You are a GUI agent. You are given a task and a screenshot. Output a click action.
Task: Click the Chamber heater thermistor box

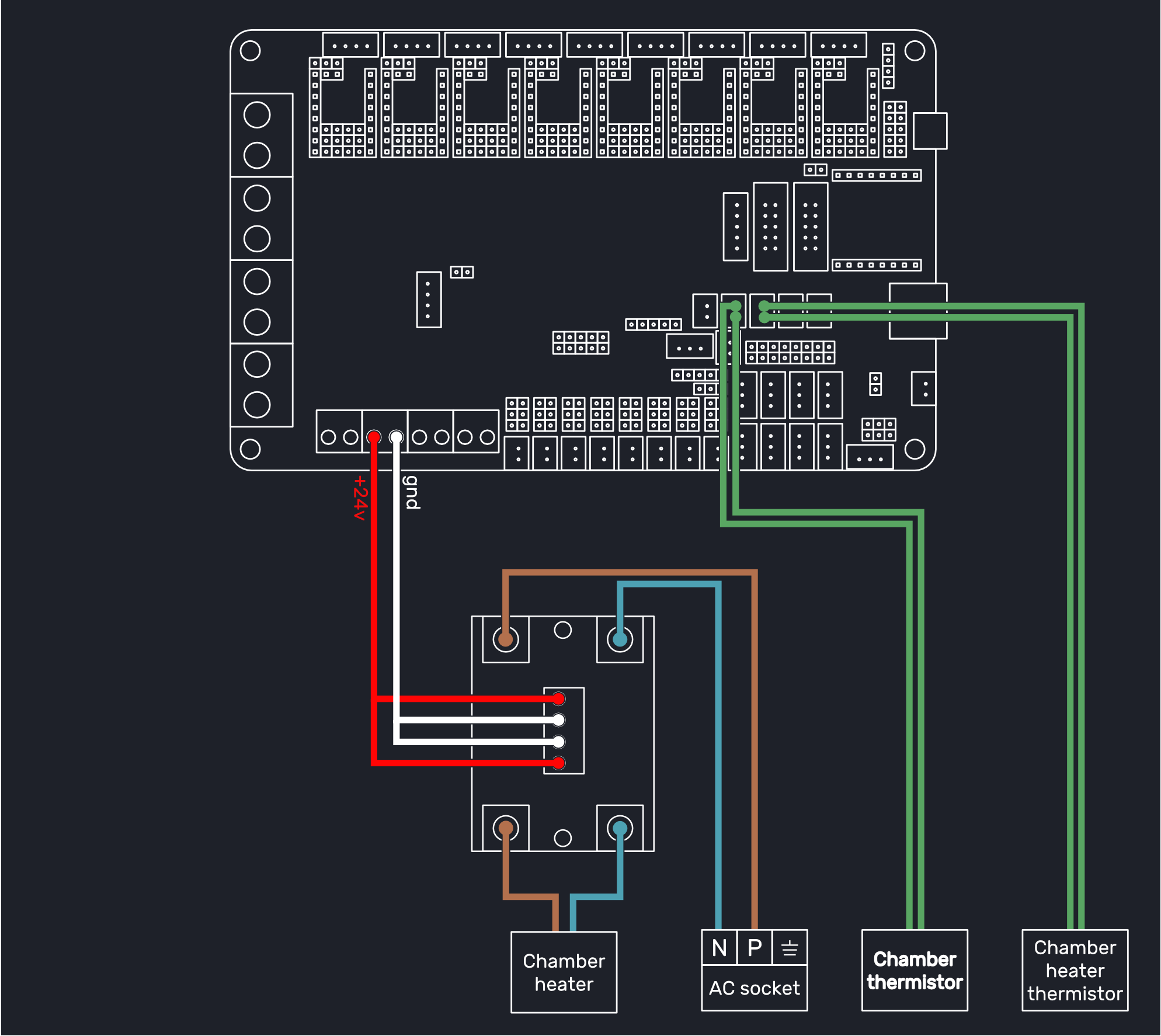1075,970
